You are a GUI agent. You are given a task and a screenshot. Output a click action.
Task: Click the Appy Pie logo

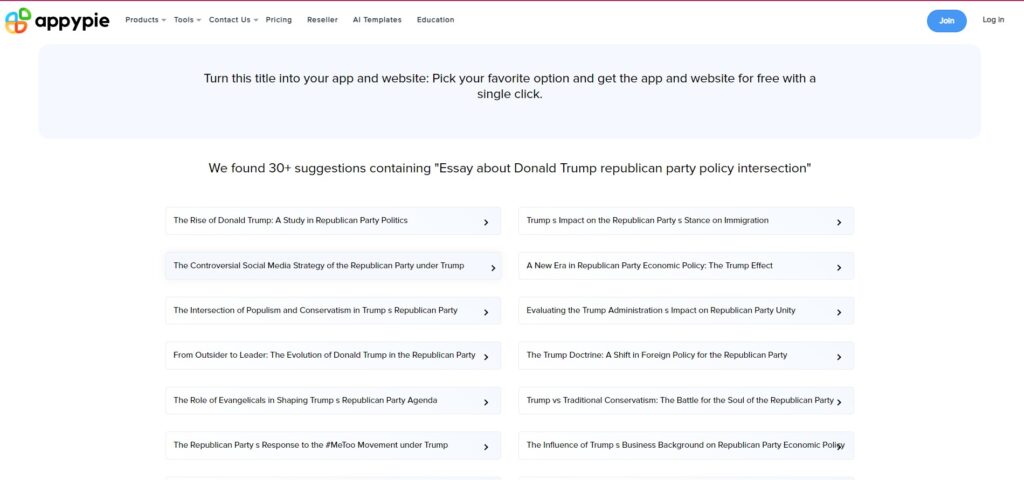tap(57, 20)
